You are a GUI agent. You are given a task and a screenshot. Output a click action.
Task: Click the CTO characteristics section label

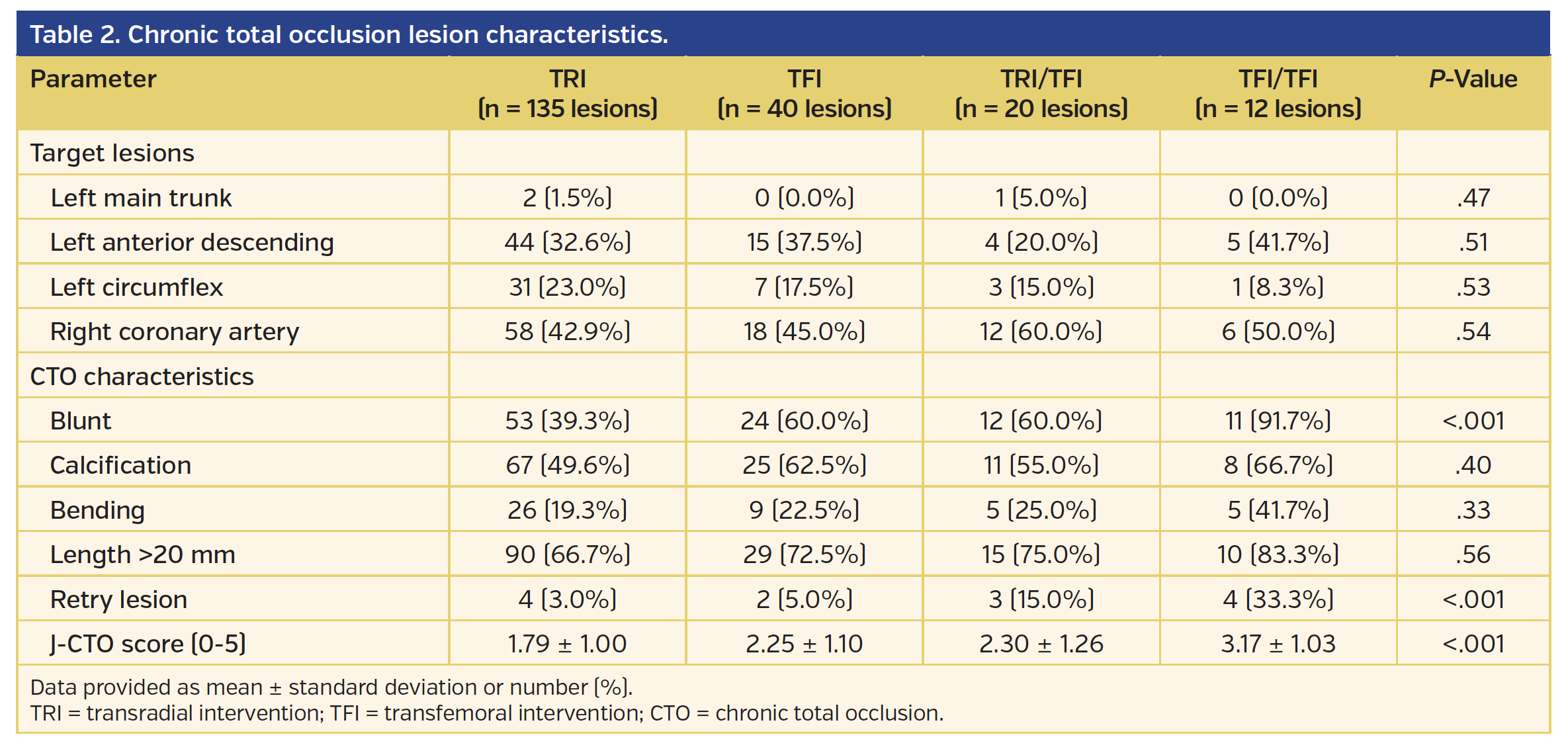(142, 376)
